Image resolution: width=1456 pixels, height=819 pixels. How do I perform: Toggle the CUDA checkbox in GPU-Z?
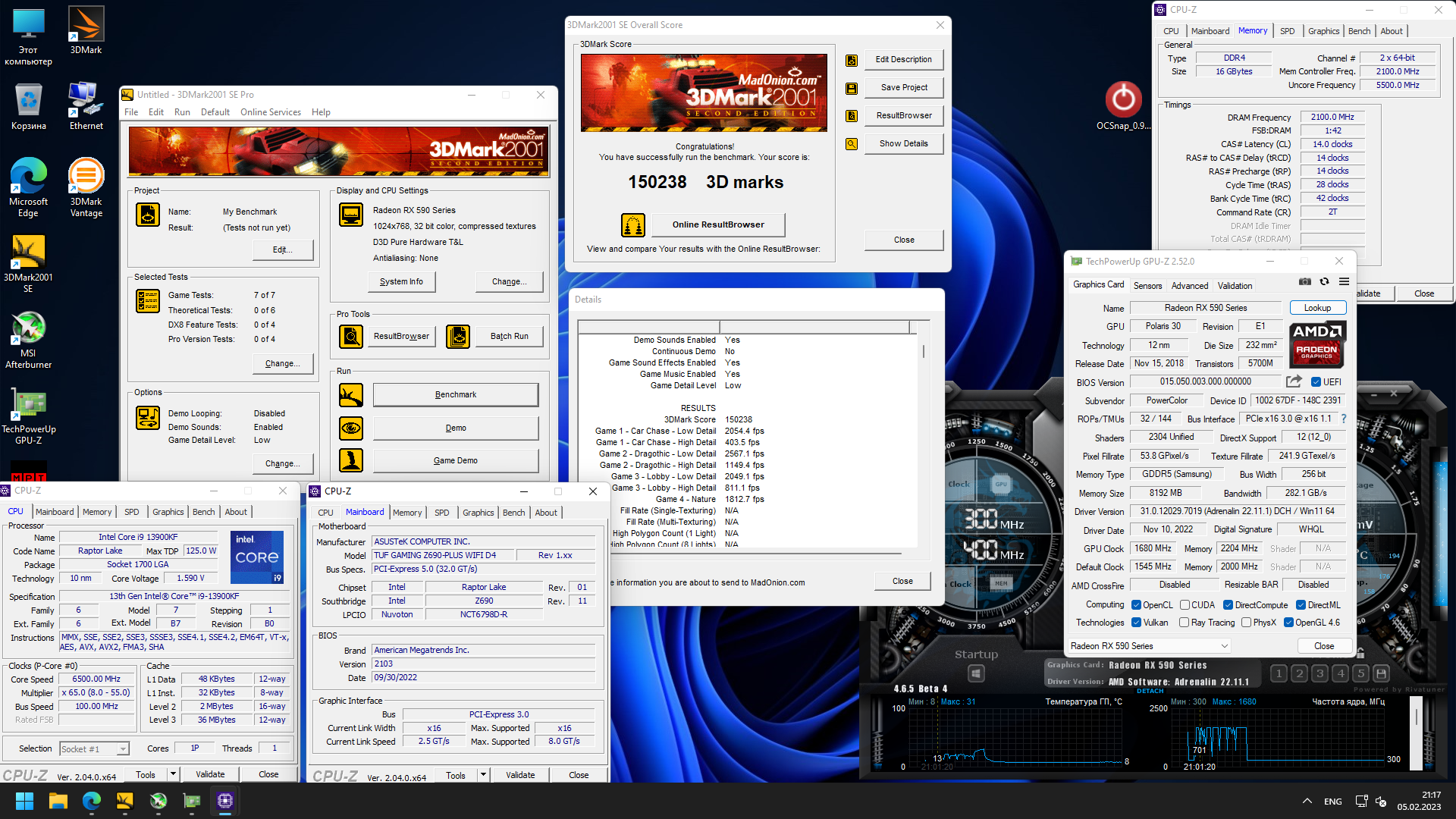pos(1185,605)
